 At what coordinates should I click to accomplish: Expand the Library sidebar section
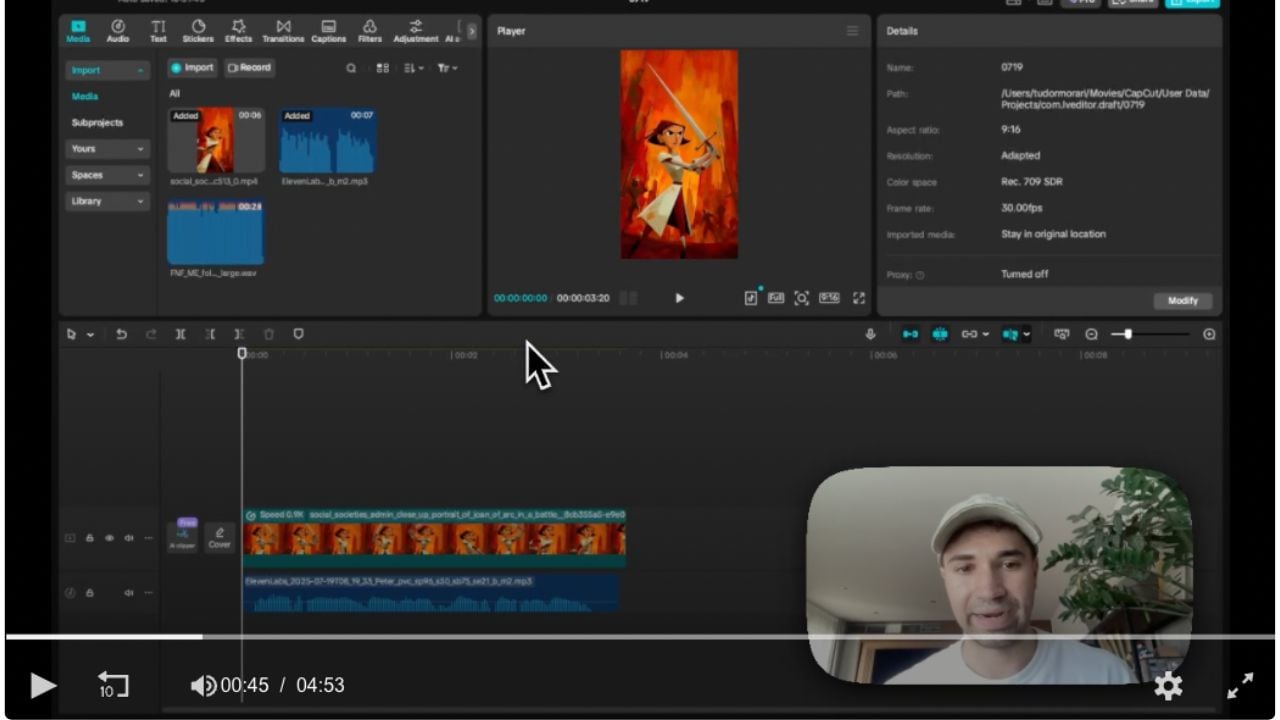click(x=108, y=201)
